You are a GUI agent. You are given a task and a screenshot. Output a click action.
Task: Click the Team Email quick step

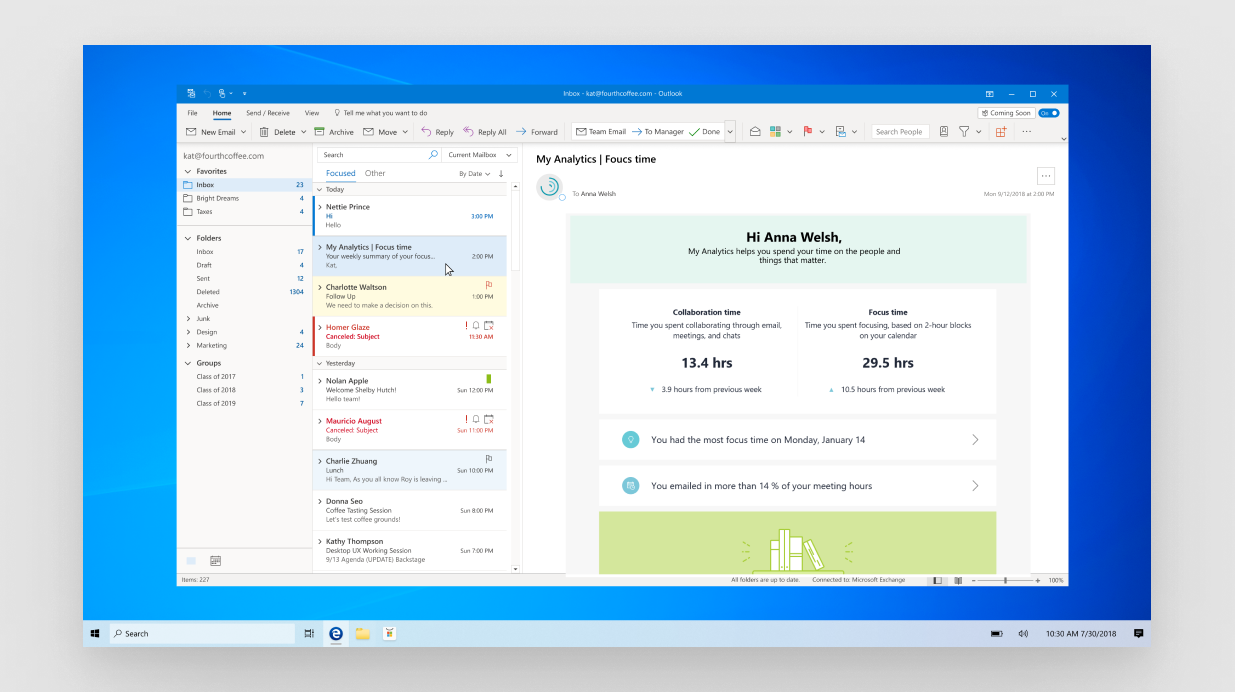point(600,132)
